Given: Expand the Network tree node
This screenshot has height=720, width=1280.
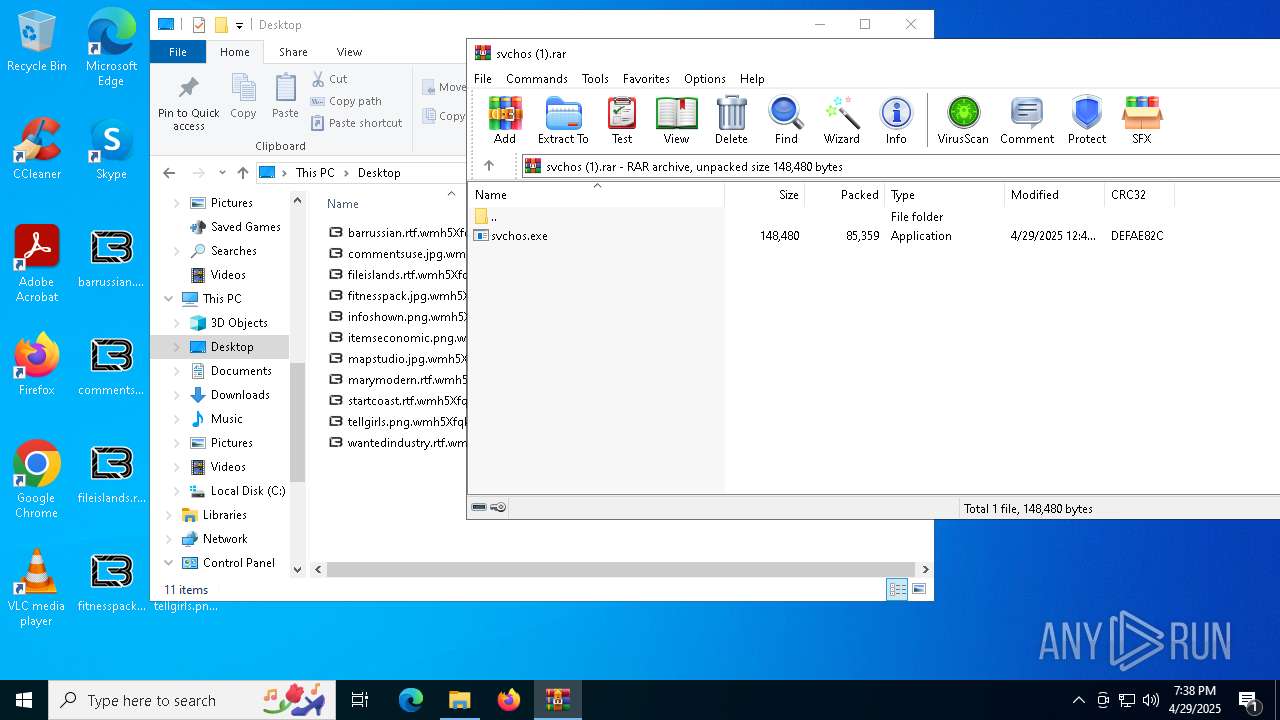Looking at the screenshot, I should point(168,539).
